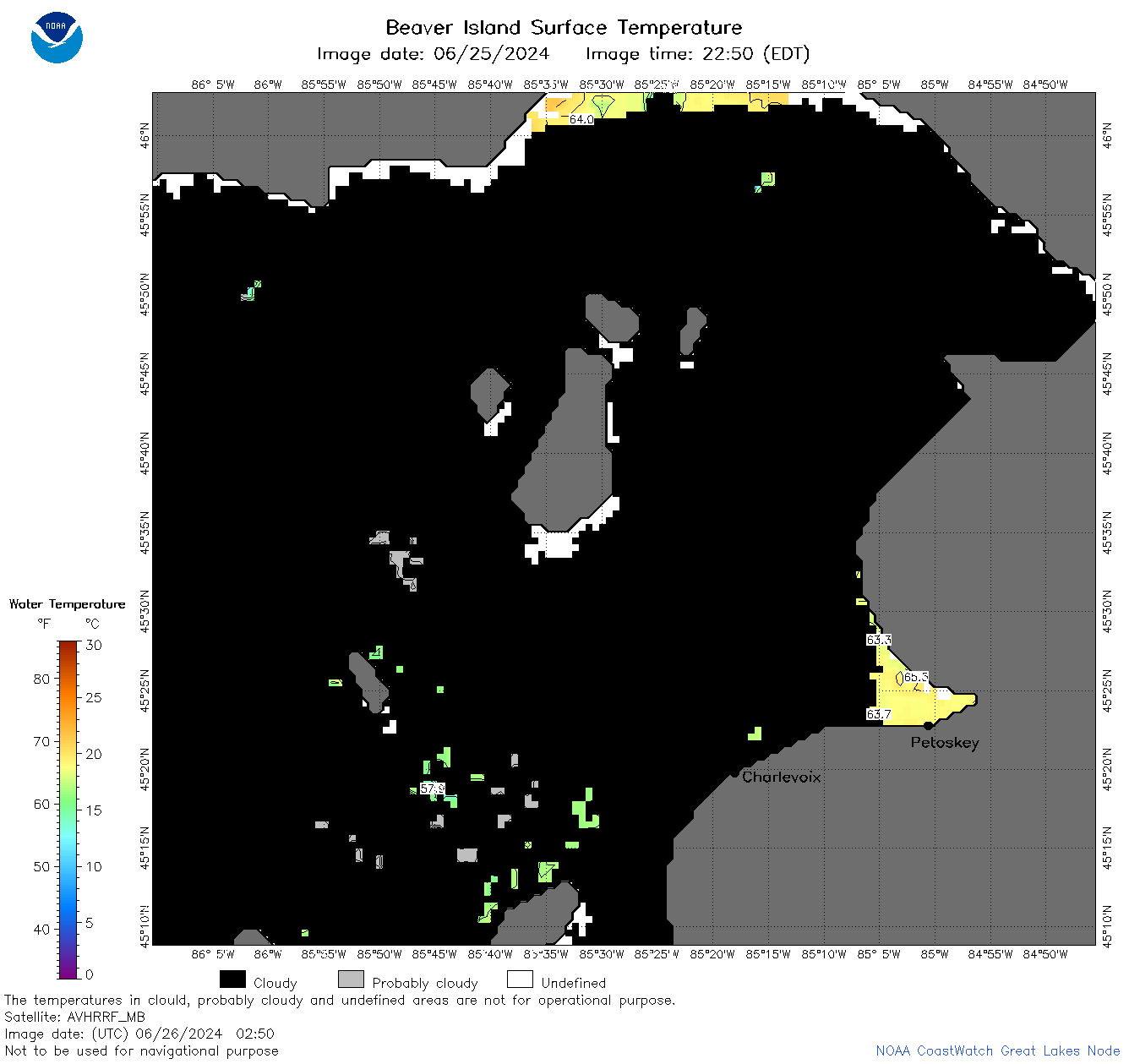Click the Charlevoix city label

click(x=781, y=777)
